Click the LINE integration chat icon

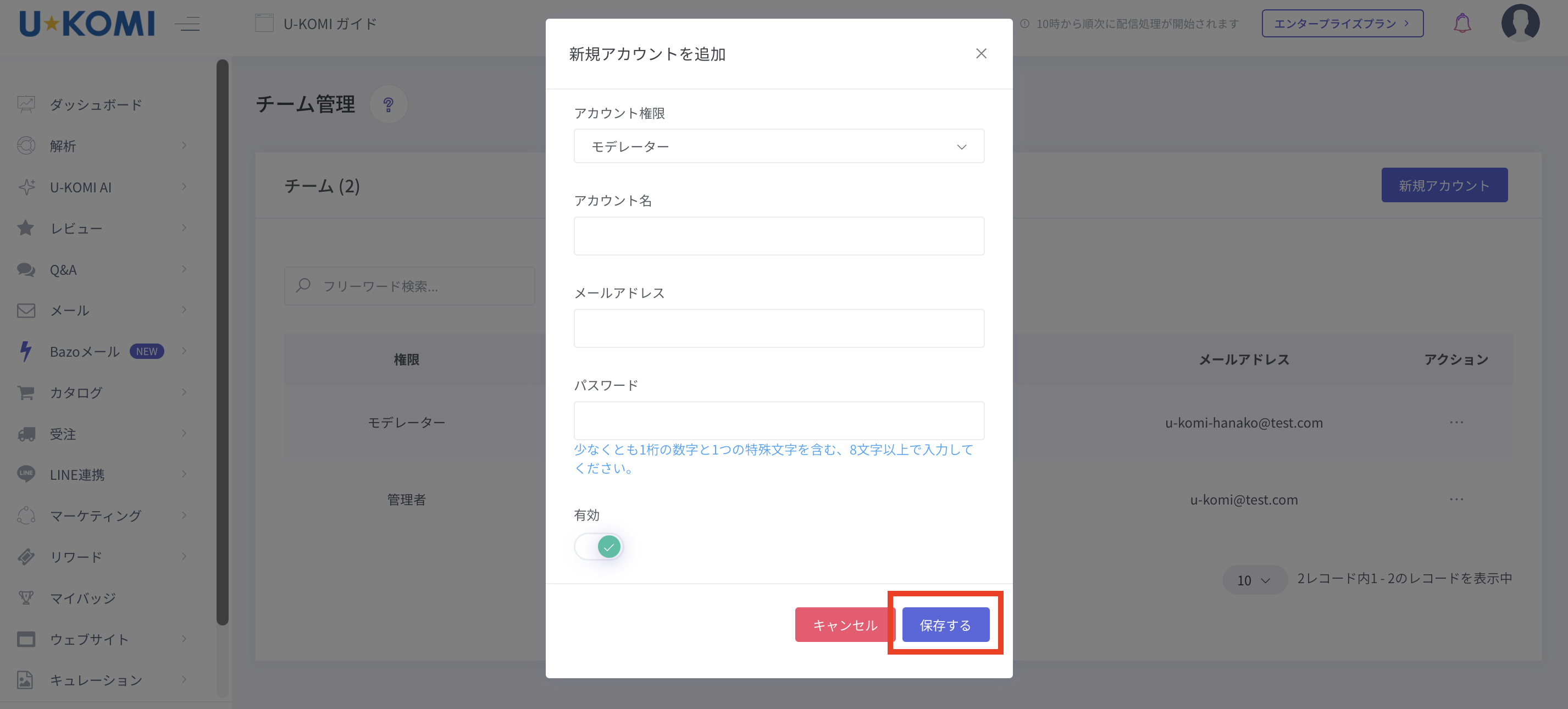tap(26, 474)
